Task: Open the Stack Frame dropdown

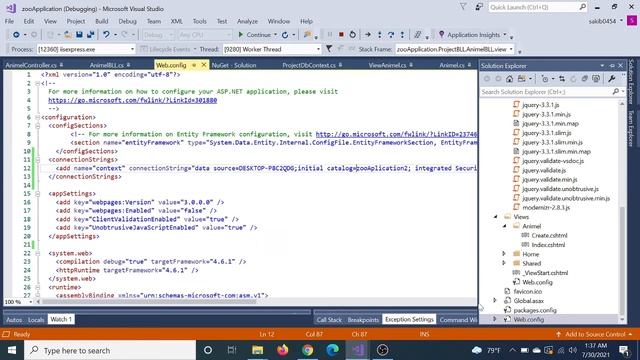Action: (455, 49)
